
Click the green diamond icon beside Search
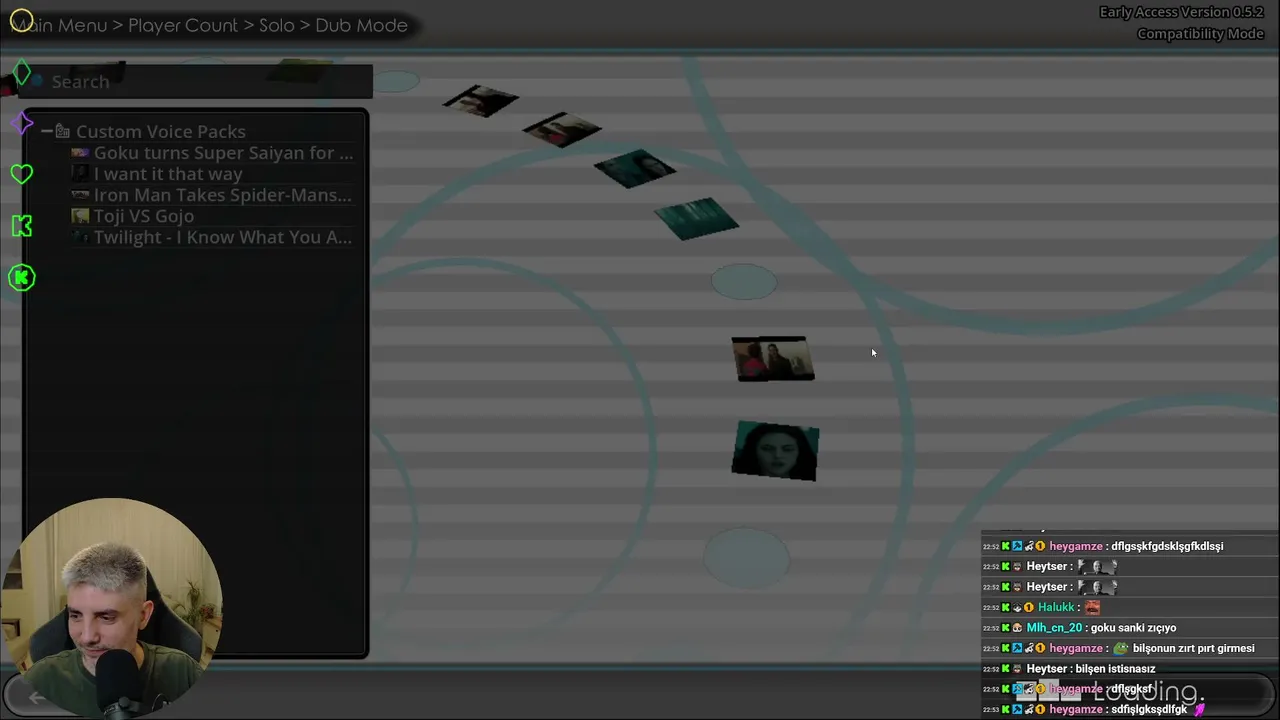point(21,73)
